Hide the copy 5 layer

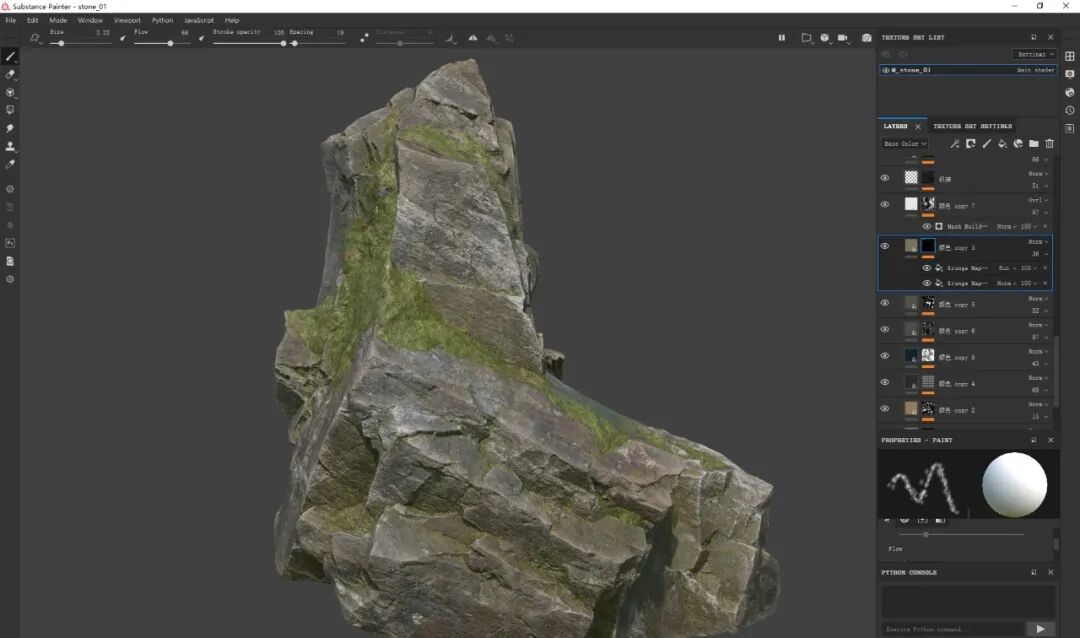pyautogui.click(x=885, y=302)
